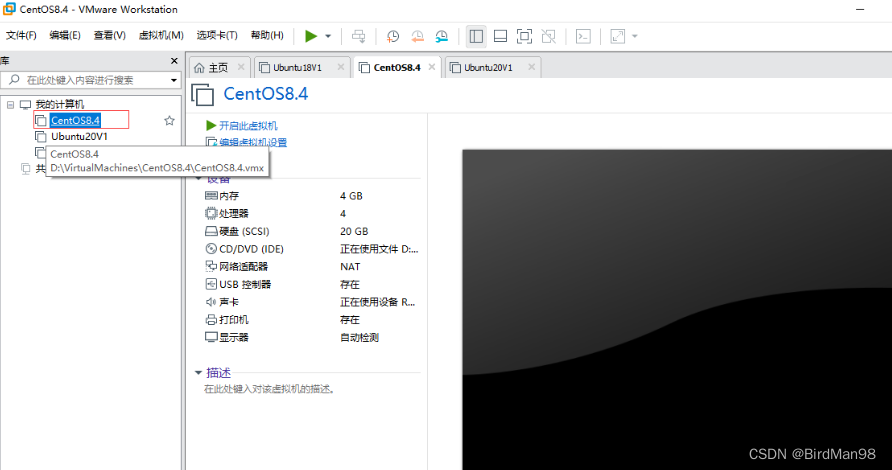Screen dimensions: 892x470
Task: Click the stretch guest display icon
Action: coord(618,36)
